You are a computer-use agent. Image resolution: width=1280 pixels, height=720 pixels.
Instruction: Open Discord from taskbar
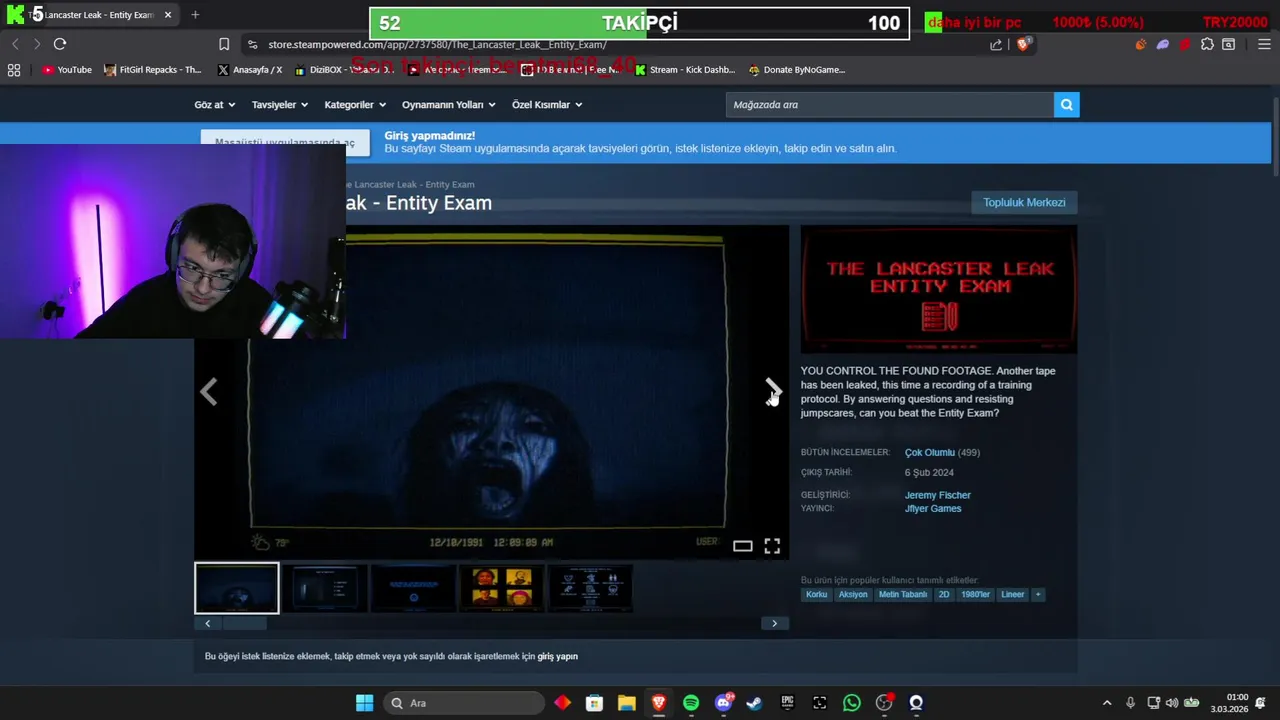tap(723, 703)
